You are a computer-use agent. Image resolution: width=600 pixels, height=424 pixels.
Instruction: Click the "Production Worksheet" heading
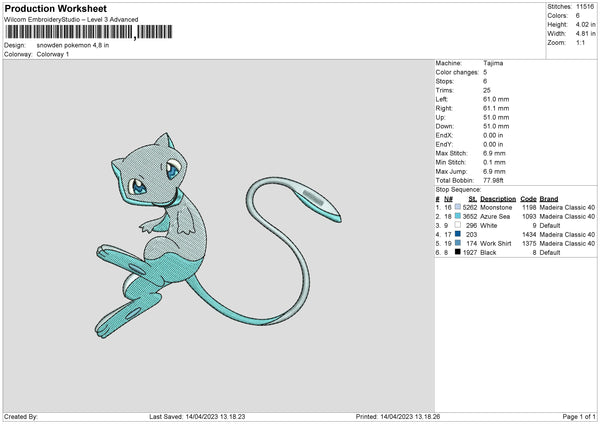[55, 8]
